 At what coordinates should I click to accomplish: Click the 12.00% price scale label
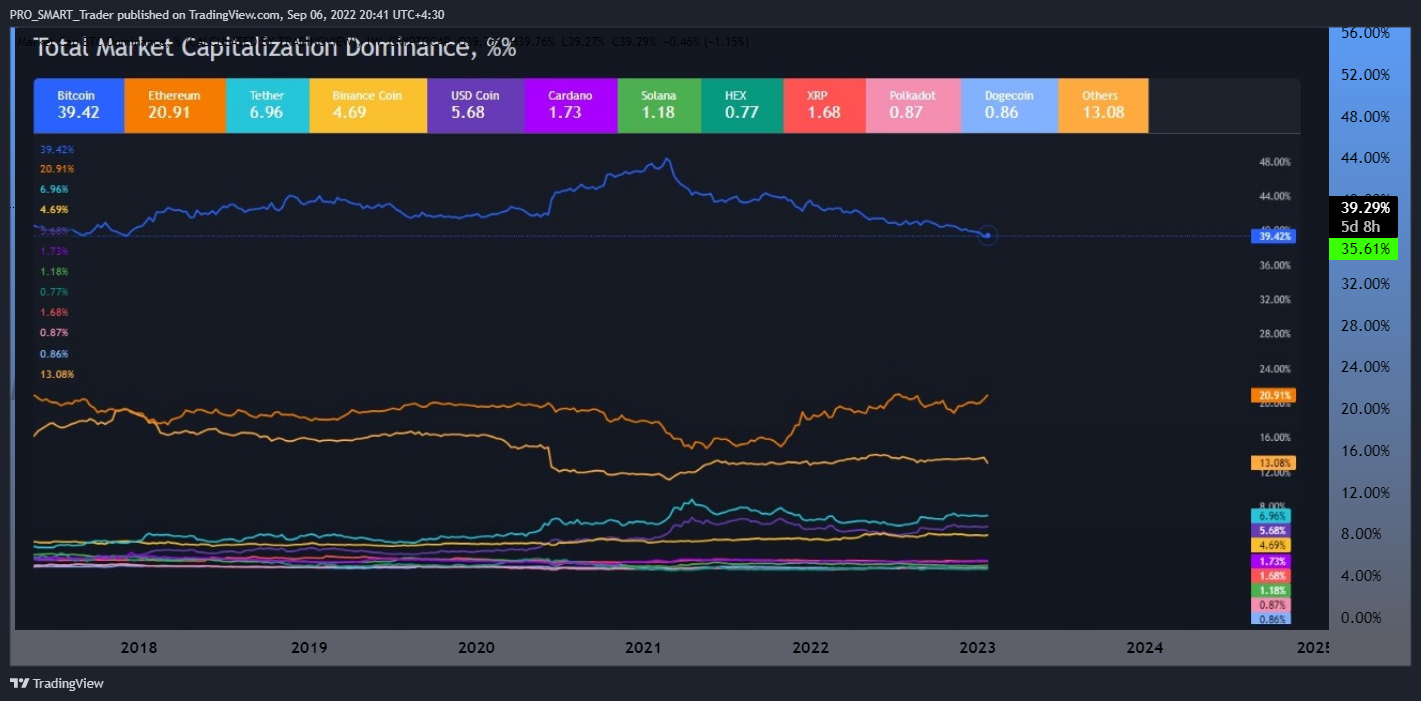click(1365, 492)
